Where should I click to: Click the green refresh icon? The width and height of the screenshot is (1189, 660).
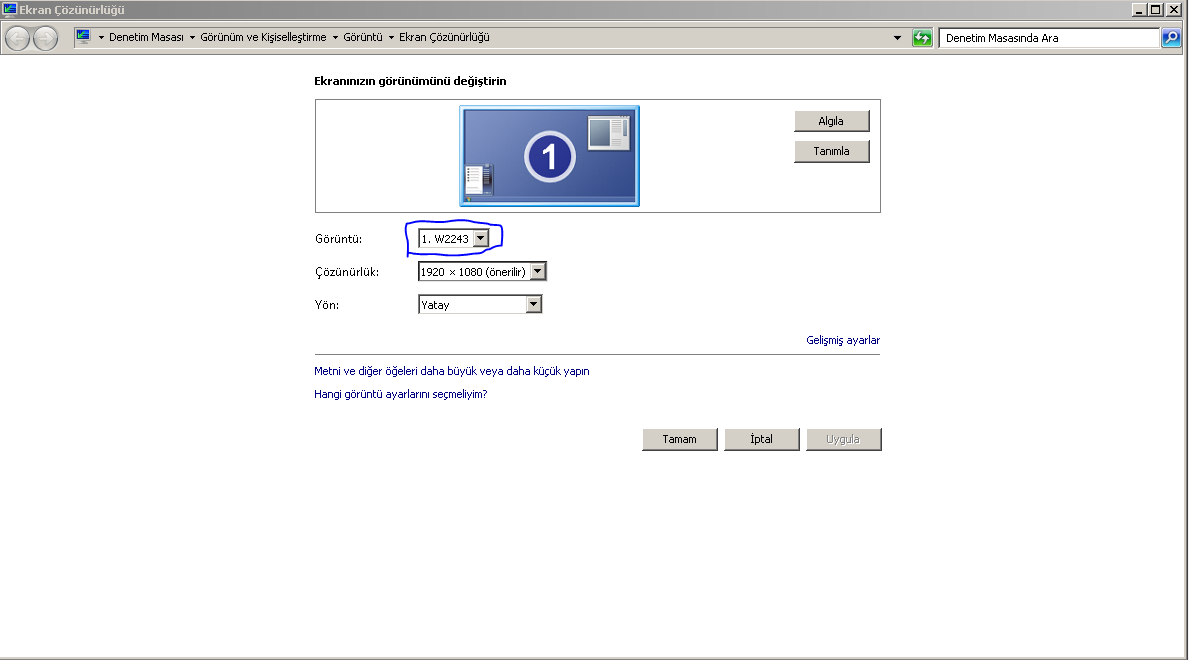tap(922, 38)
